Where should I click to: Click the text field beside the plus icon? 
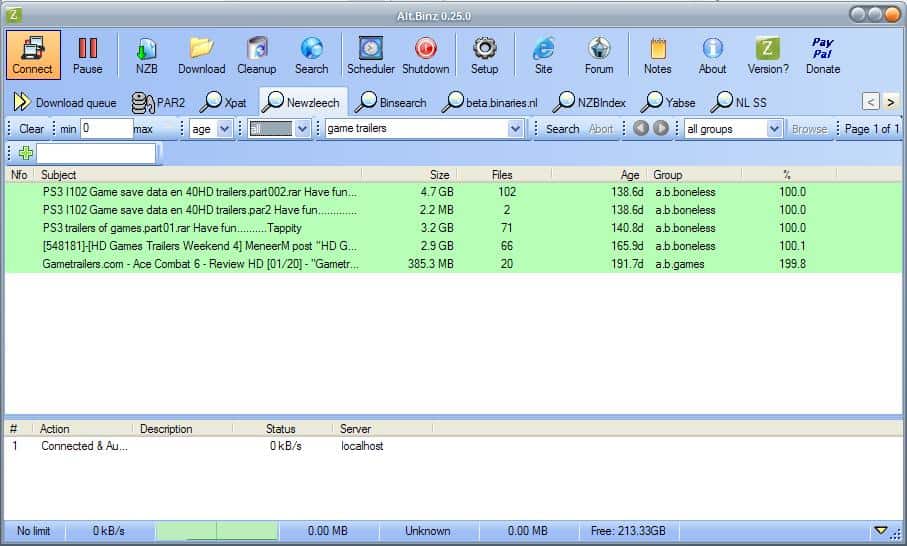pyautogui.click(x=96, y=153)
